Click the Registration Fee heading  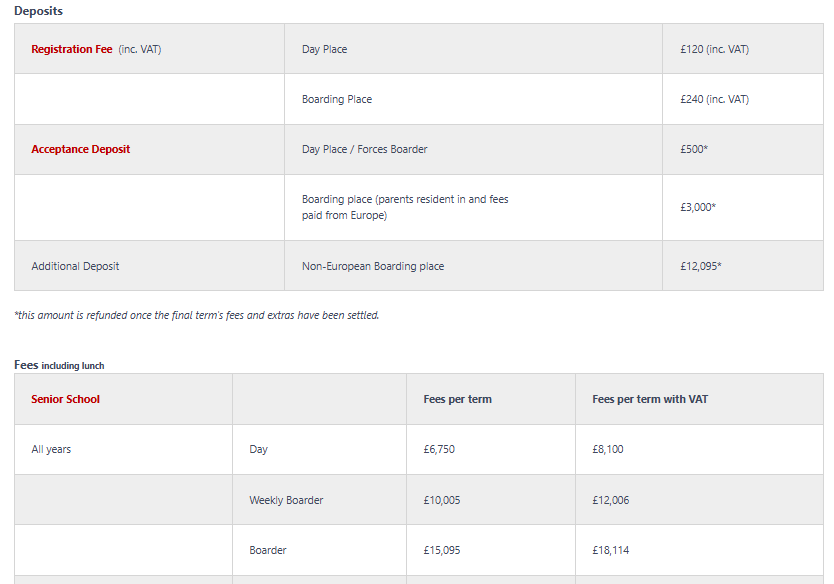click(72, 49)
